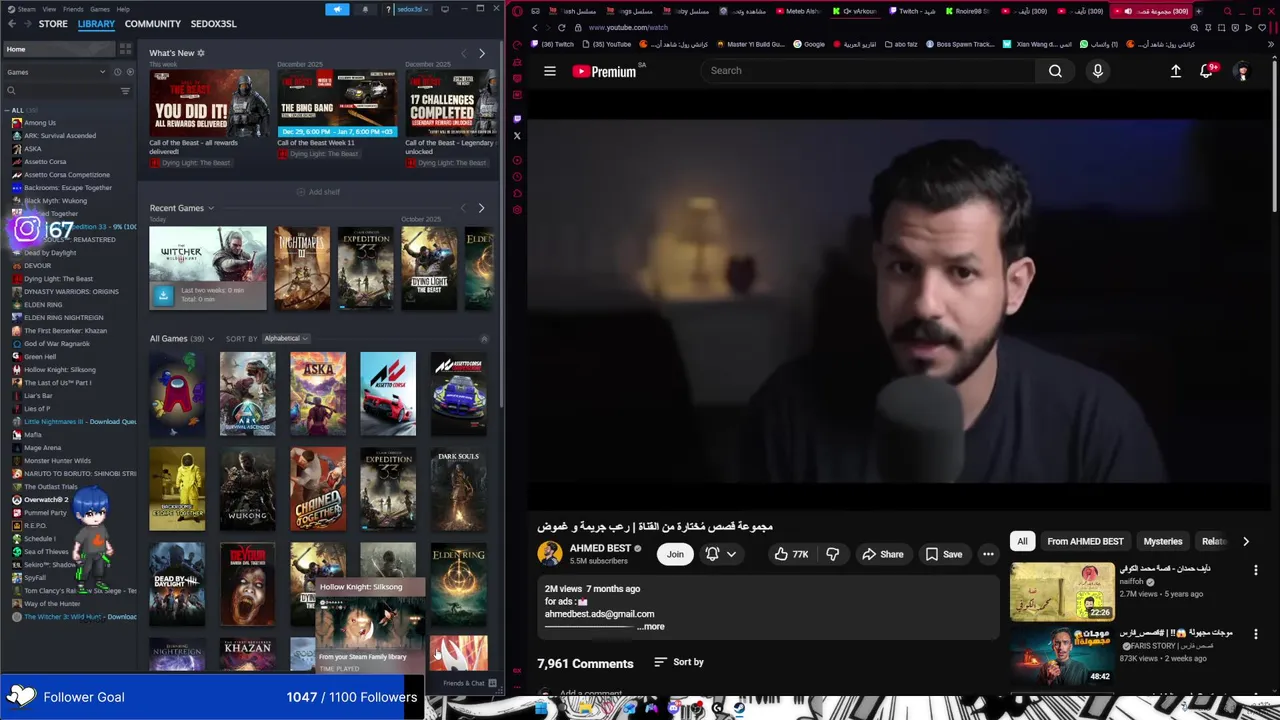The image size is (1280, 720).
Task: Click Add shelf in Steam library
Action: (x=318, y=192)
